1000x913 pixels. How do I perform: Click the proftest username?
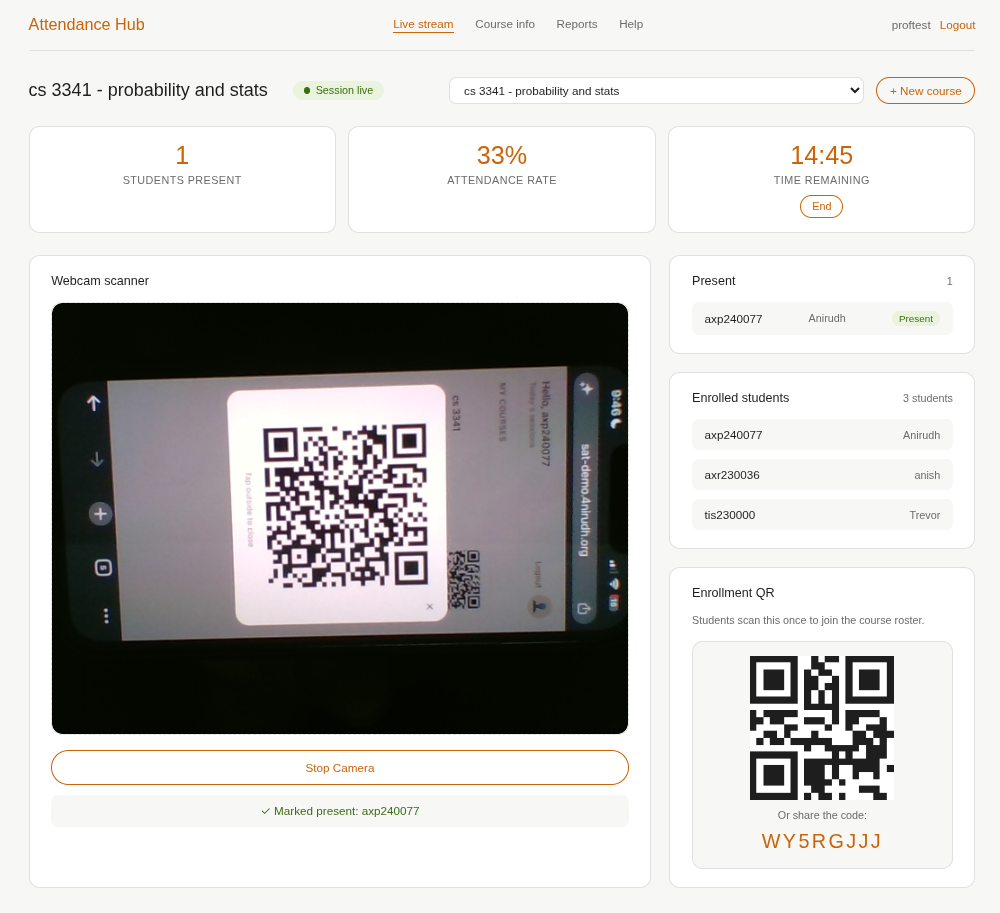(x=911, y=25)
